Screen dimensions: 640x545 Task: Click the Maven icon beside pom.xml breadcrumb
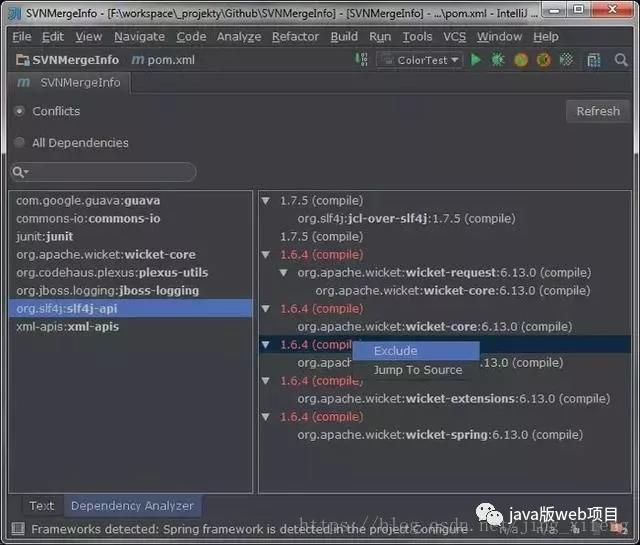(x=138, y=60)
